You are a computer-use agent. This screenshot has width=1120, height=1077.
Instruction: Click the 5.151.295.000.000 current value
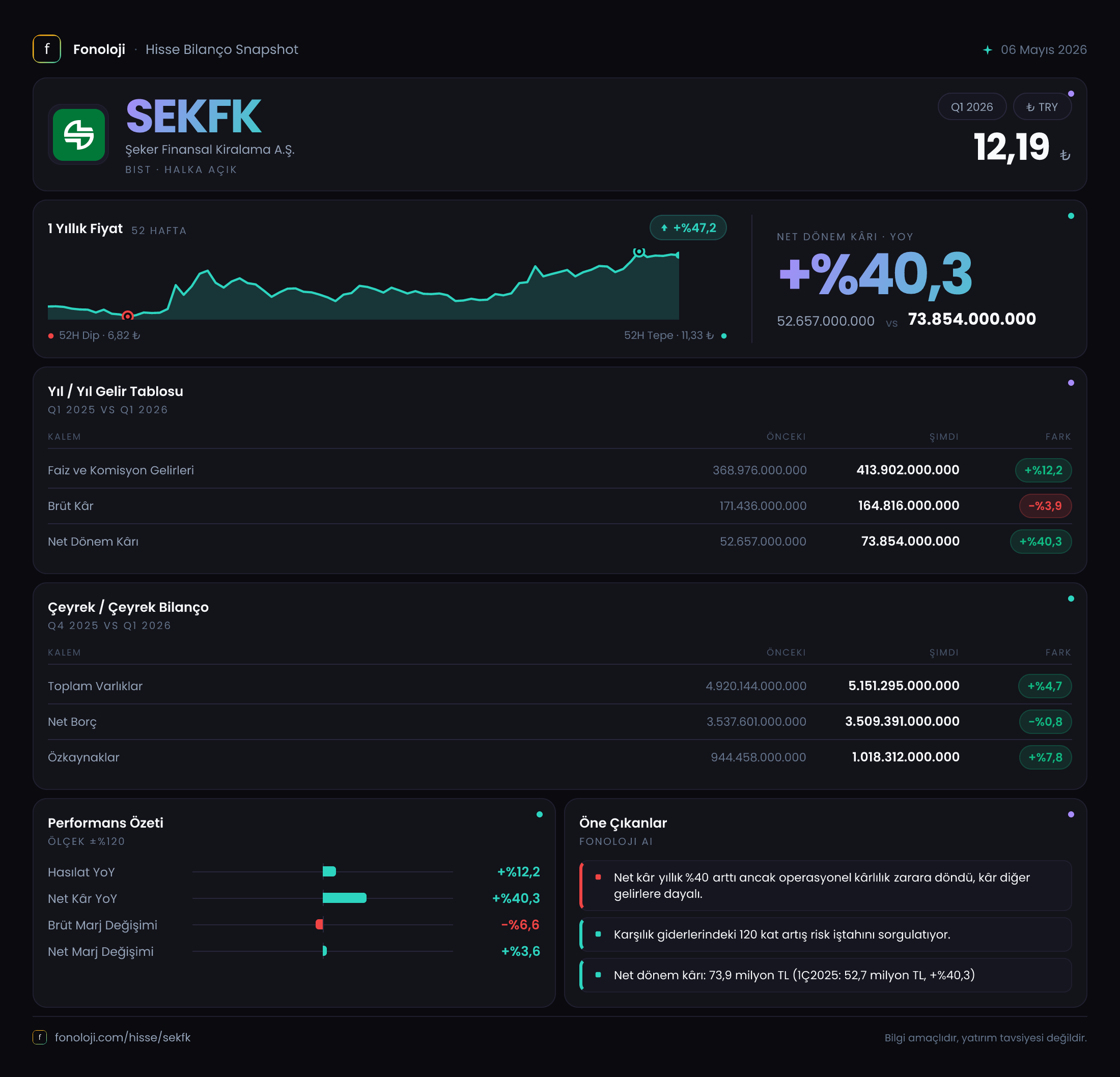coord(904,686)
